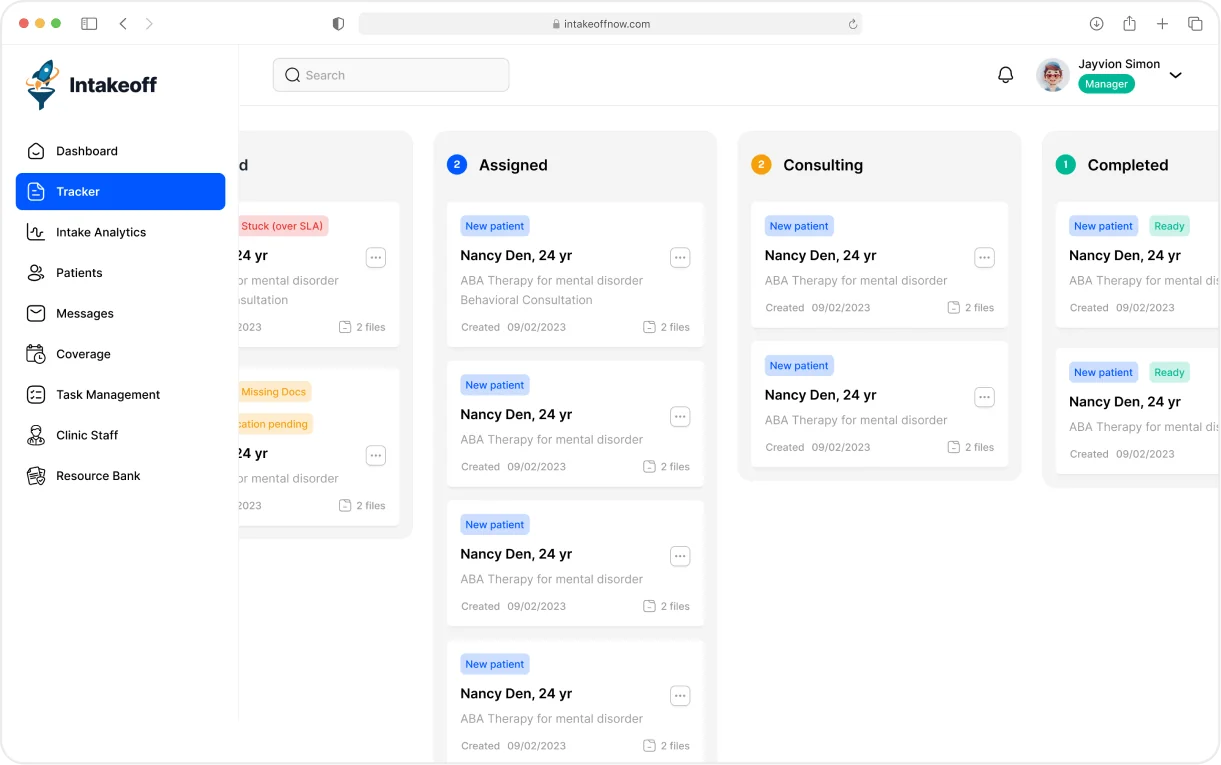Focus the Search input field
The width and height of the screenshot is (1221, 765).
coord(391,75)
